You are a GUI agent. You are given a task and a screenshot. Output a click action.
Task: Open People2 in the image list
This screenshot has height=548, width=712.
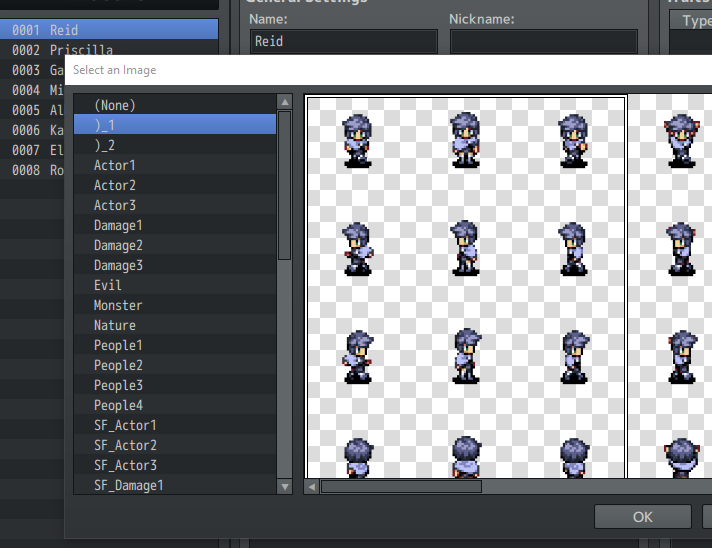pyautogui.click(x=175, y=365)
